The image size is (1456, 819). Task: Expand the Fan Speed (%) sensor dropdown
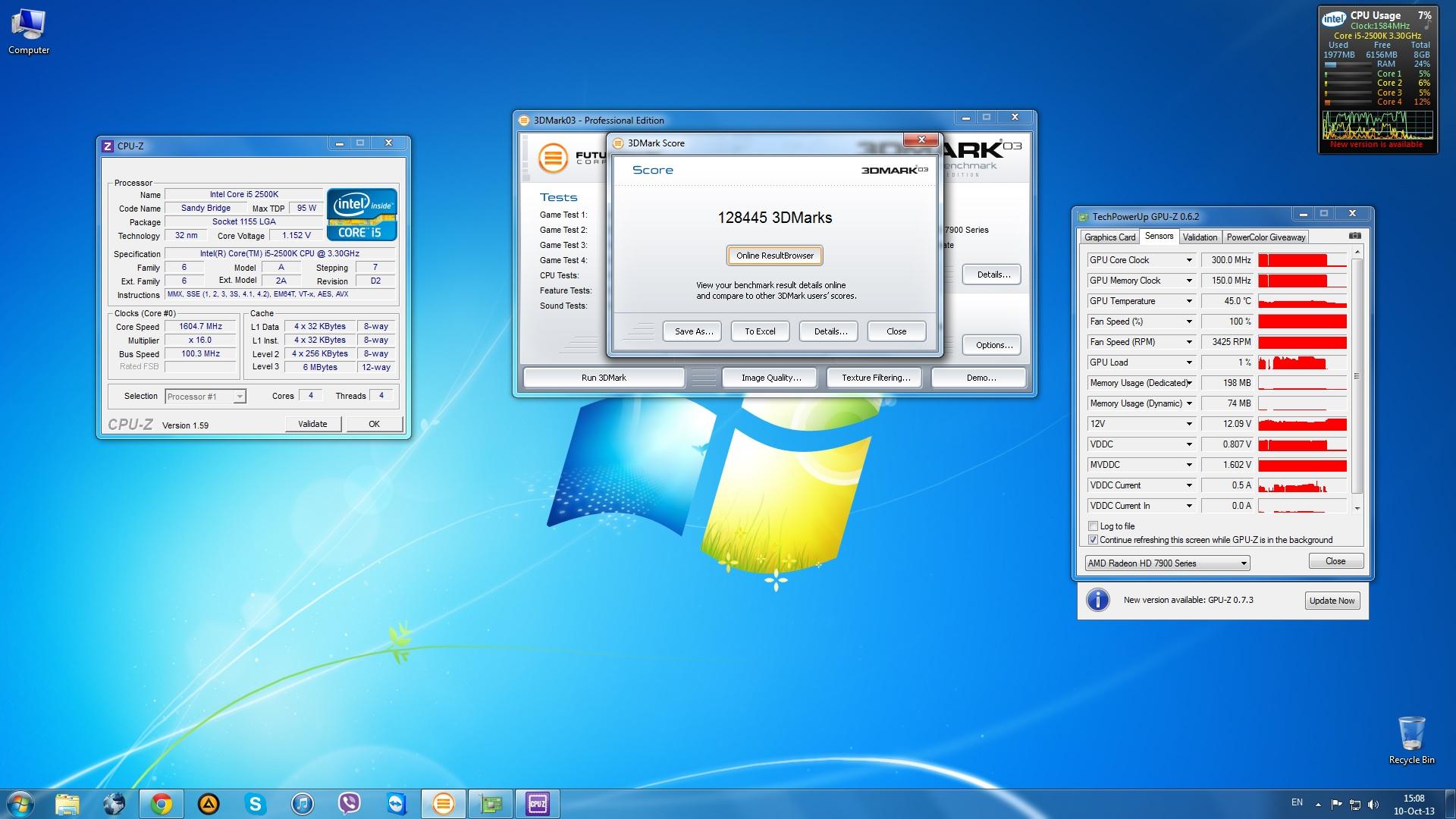coord(1189,322)
